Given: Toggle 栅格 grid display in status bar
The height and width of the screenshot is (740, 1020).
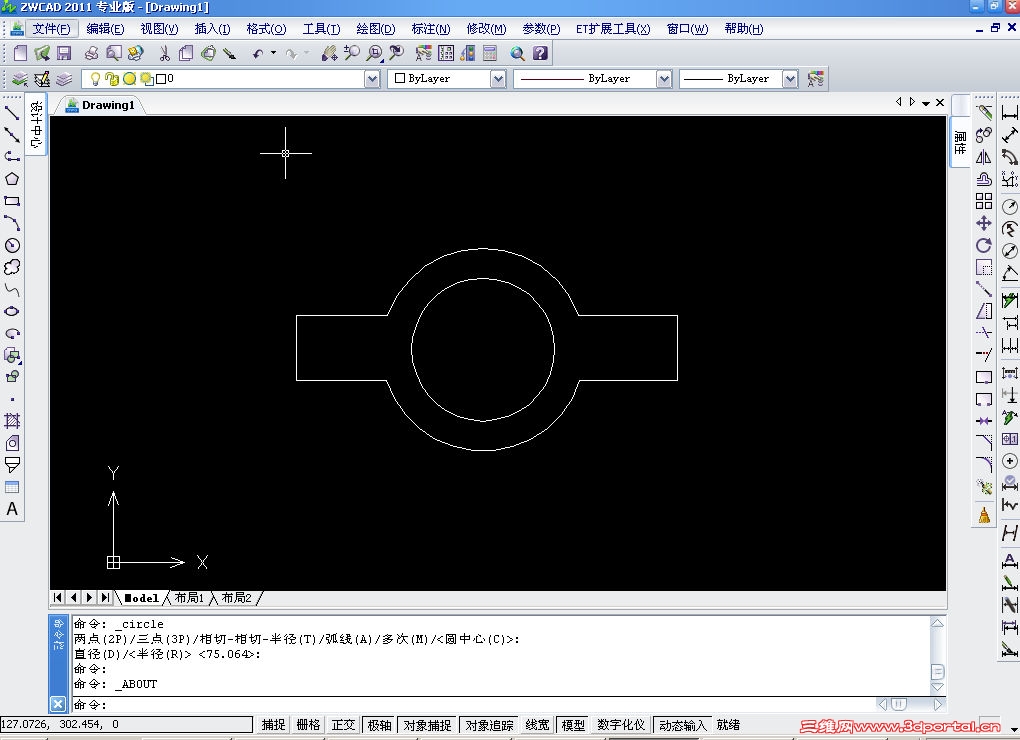Looking at the screenshot, I should tap(308, 724).
